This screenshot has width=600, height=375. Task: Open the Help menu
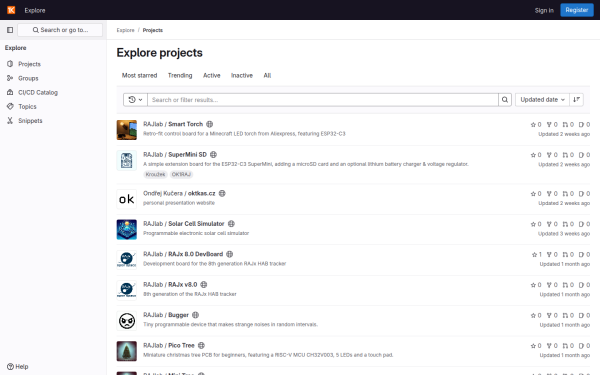tap(18, 367)
